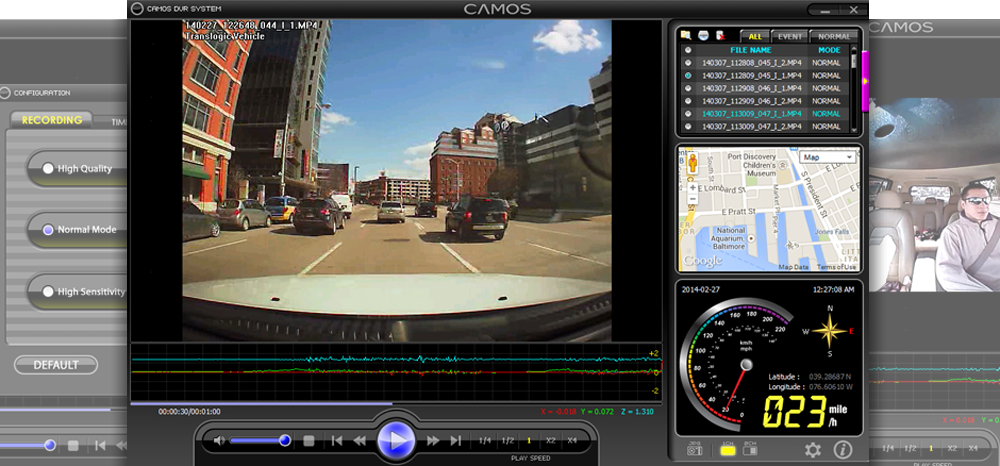The image size is (1000, 466).
Task: Select file name 140307_113009_047_I_1.MP4
Action: [x=751, y=113]
